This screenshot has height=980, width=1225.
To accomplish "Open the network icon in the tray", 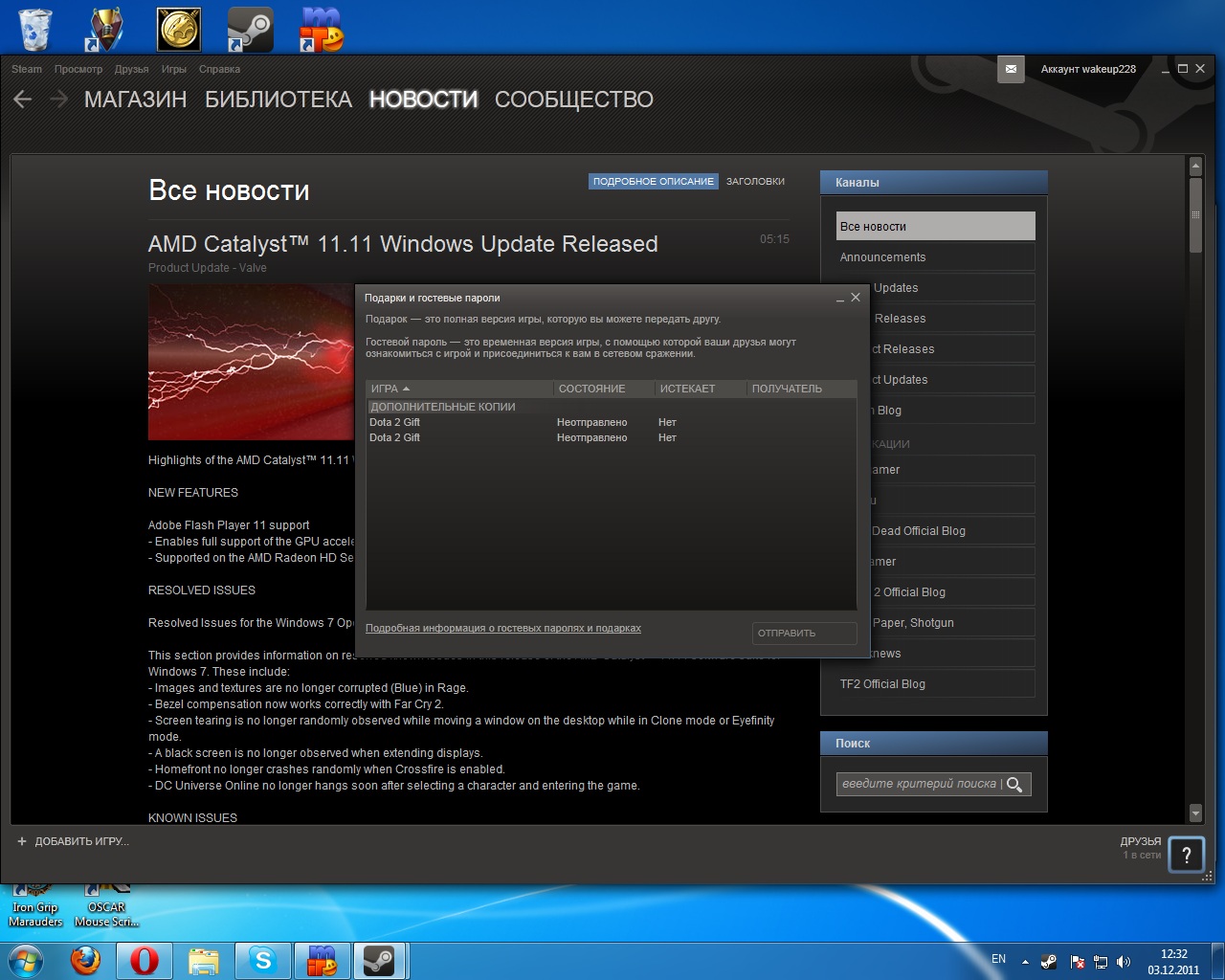I will click(1101, 962).
